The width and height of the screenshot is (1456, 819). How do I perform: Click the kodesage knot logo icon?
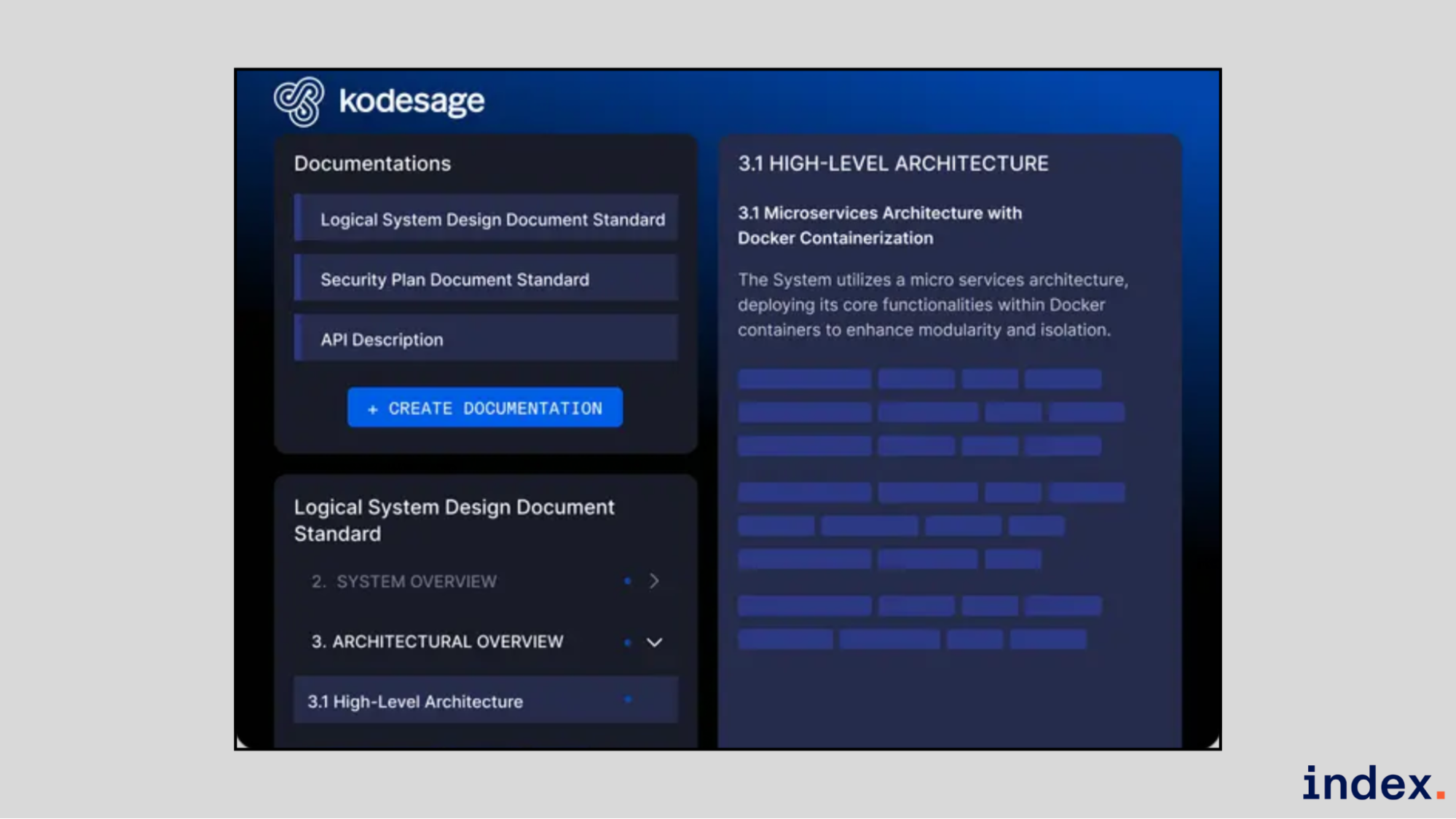point(299,101)
